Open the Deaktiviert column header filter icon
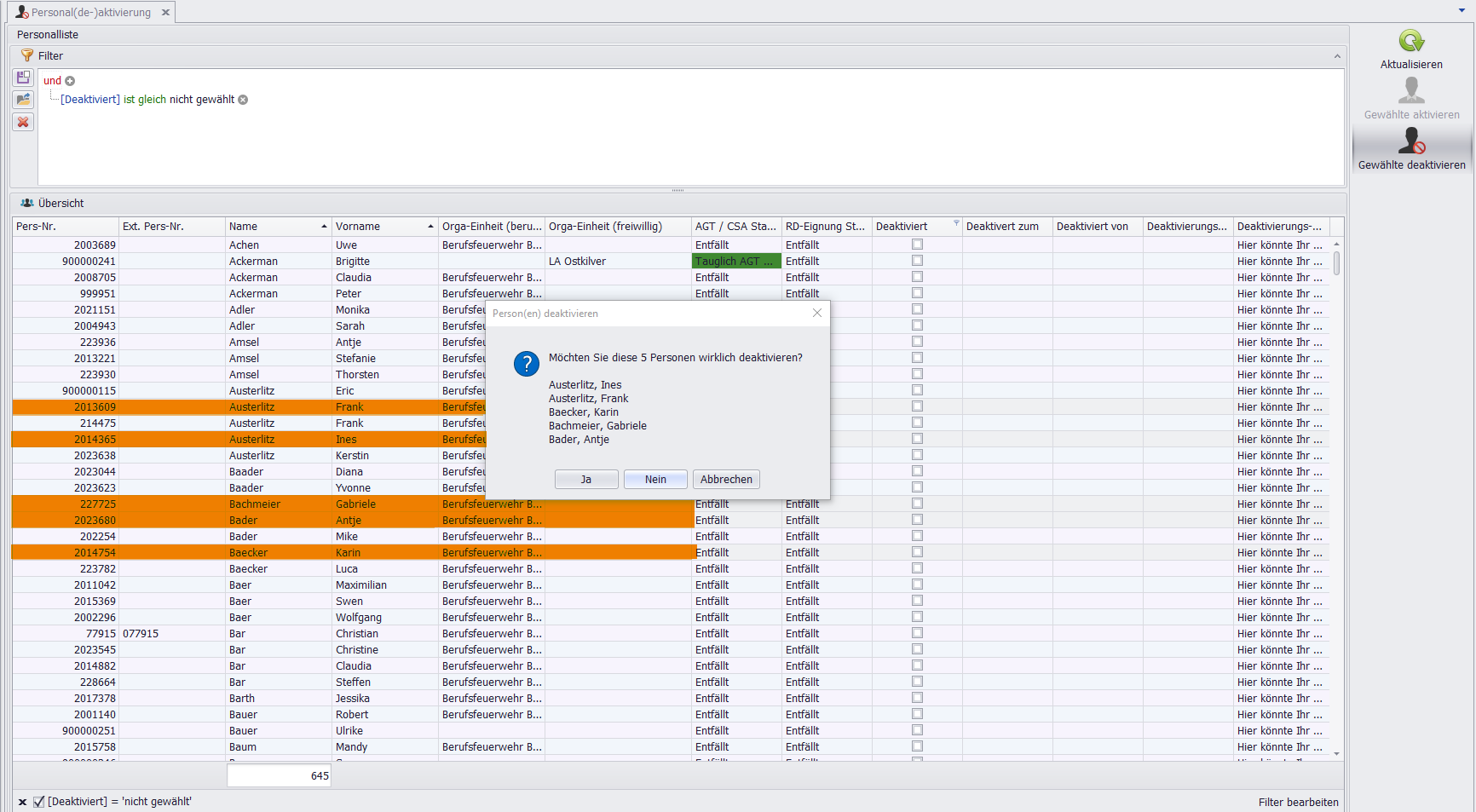The width and height of the screenshot is (1476, 812). tap(955, 223)
